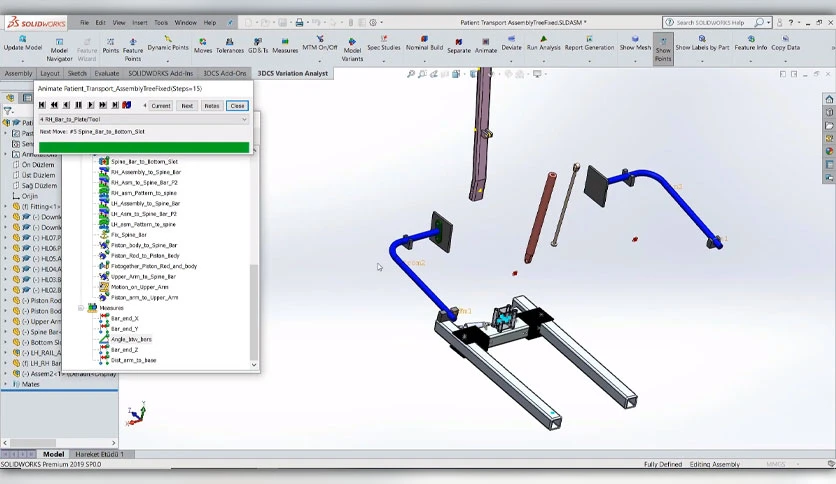Click the Separate command

click(459, 46)
